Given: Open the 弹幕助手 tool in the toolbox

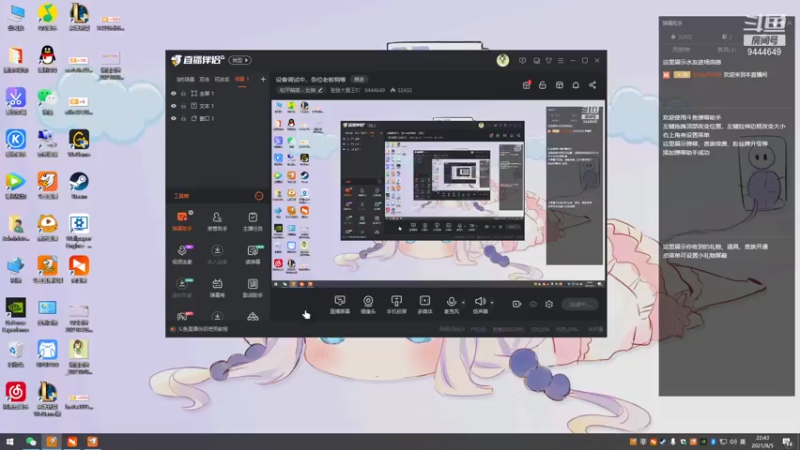Looking at the screenshot, I should [x=182, y=221].
